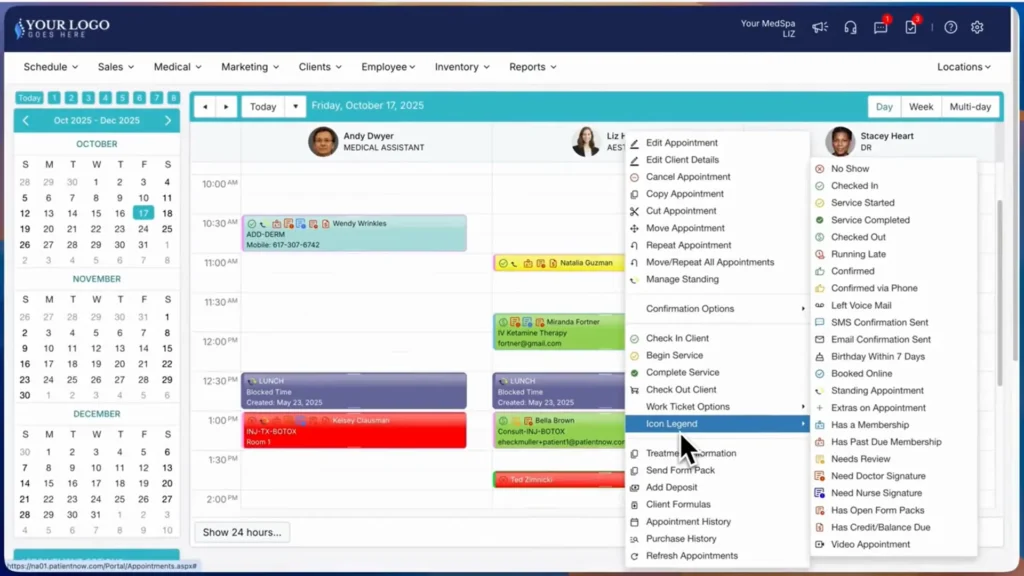The image size is (1024, 576).
Task: Open the Locations dropdown
Action: point(961,66)
